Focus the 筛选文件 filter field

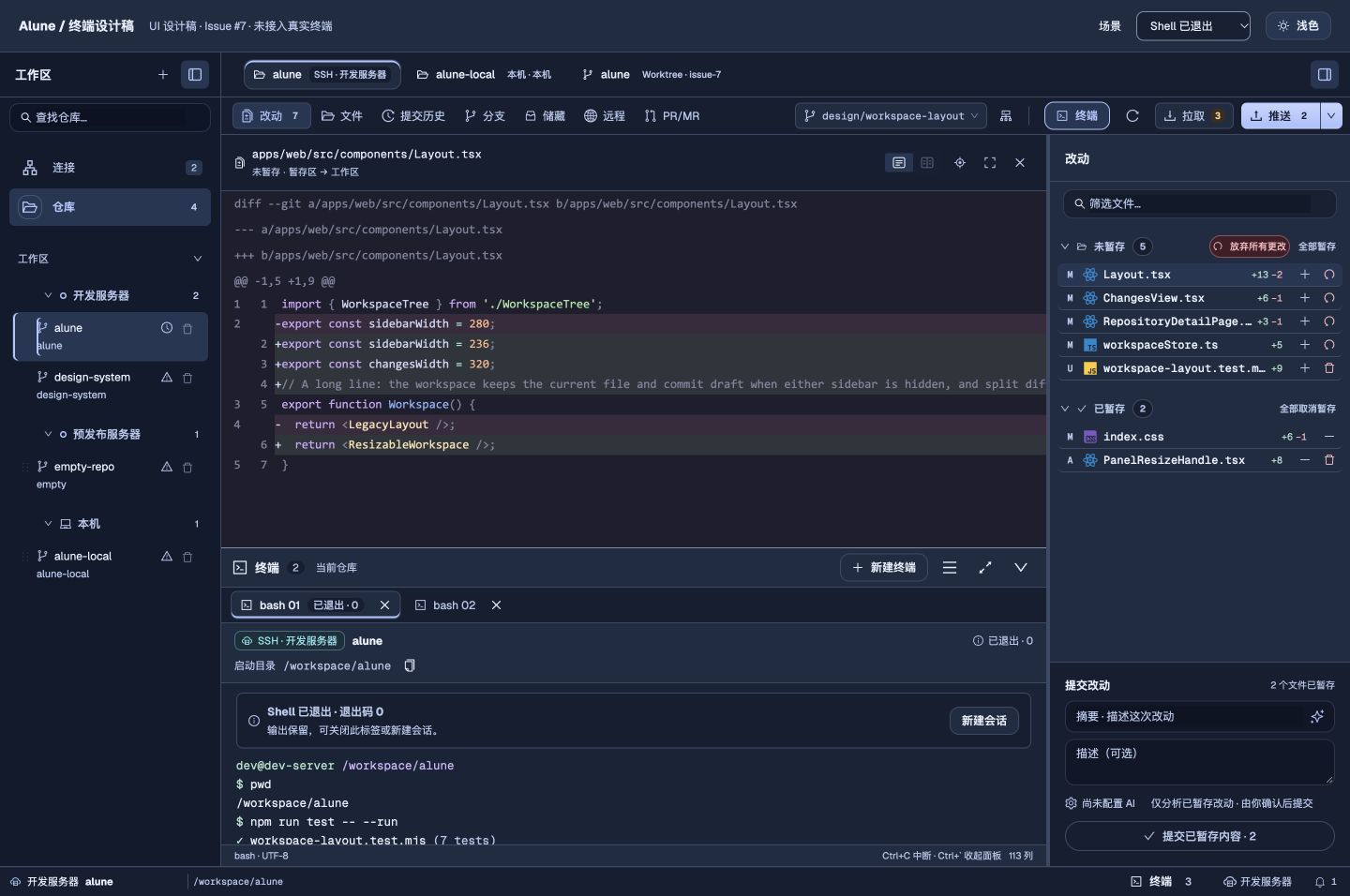(x=1200, y=203)
